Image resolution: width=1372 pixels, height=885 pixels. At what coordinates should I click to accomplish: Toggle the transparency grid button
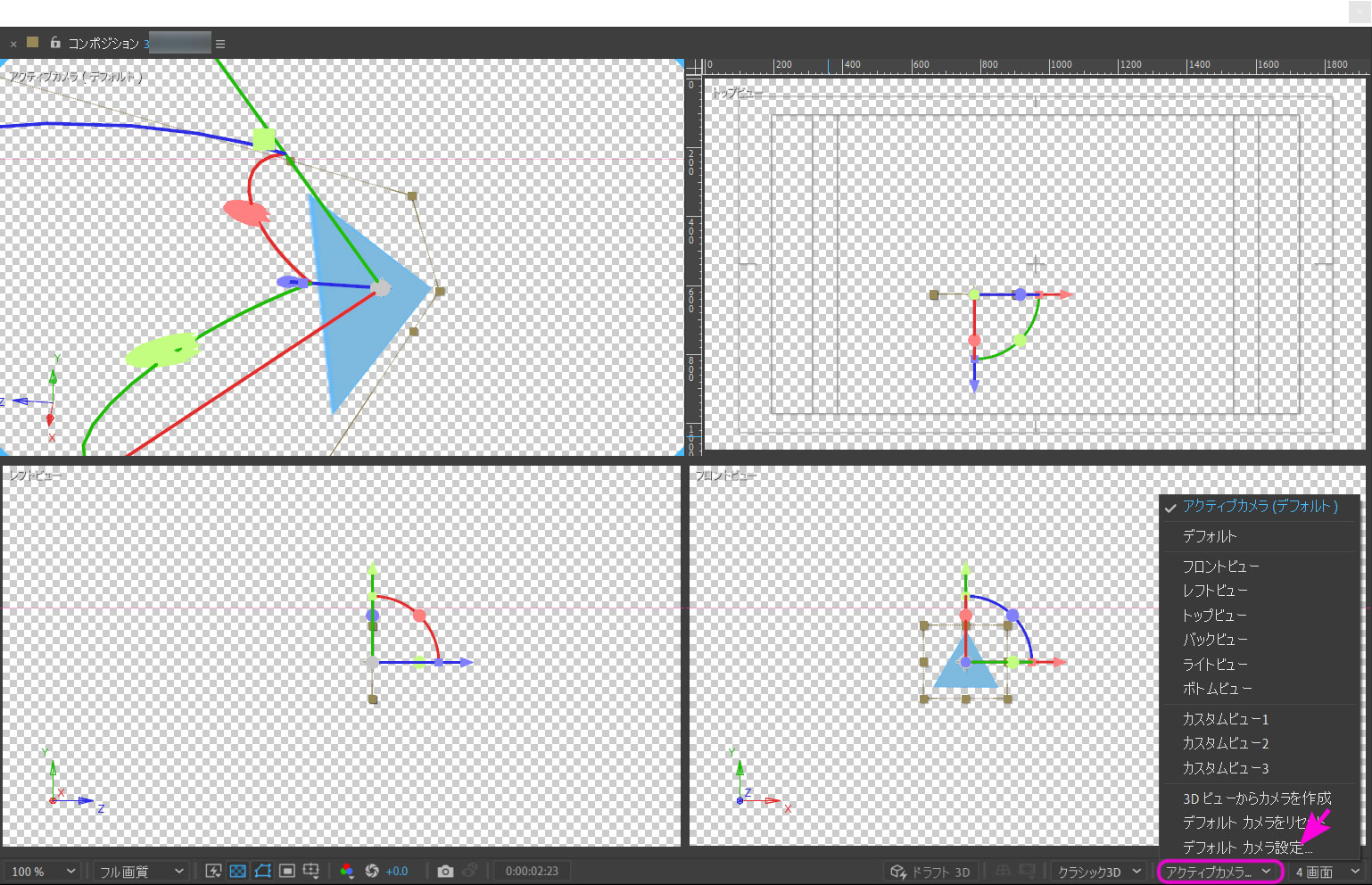(x=237, y=871)
